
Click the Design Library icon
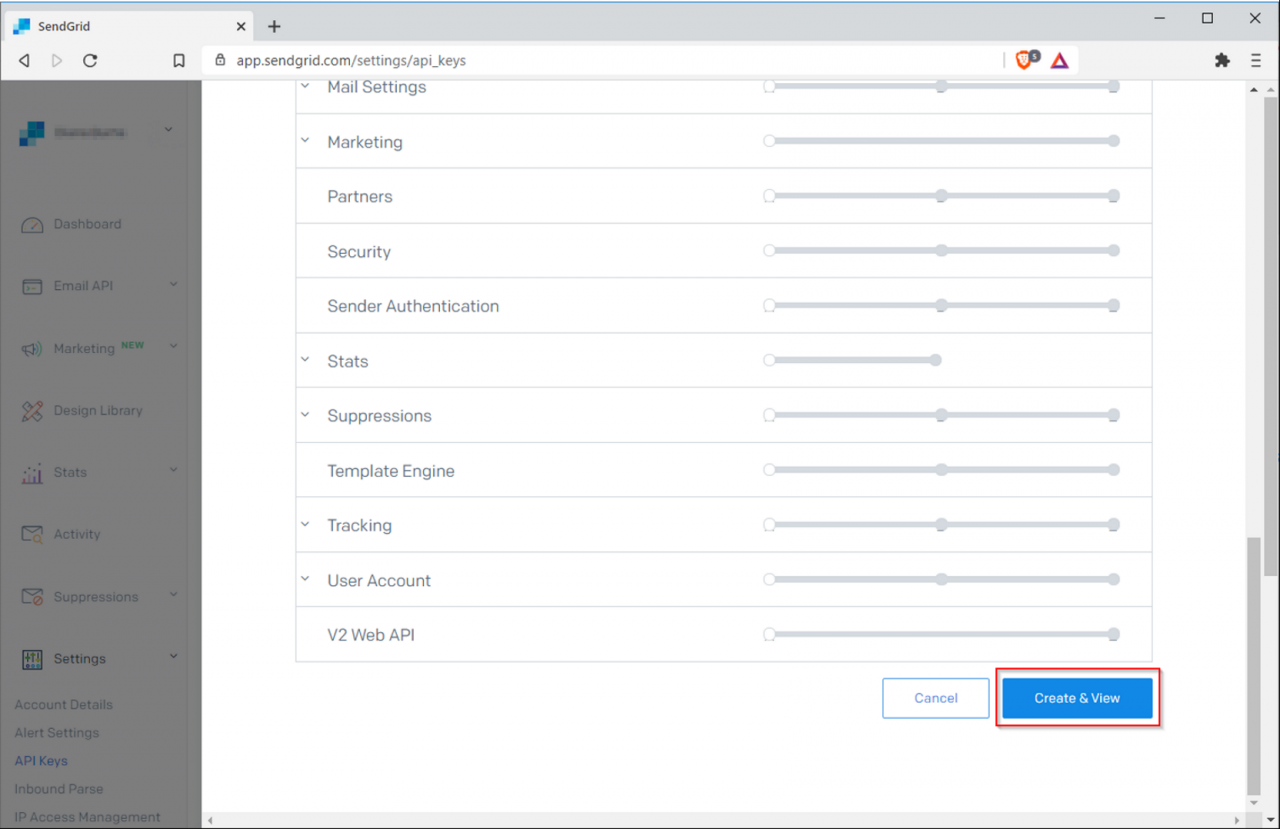click(x=32, y=411)
